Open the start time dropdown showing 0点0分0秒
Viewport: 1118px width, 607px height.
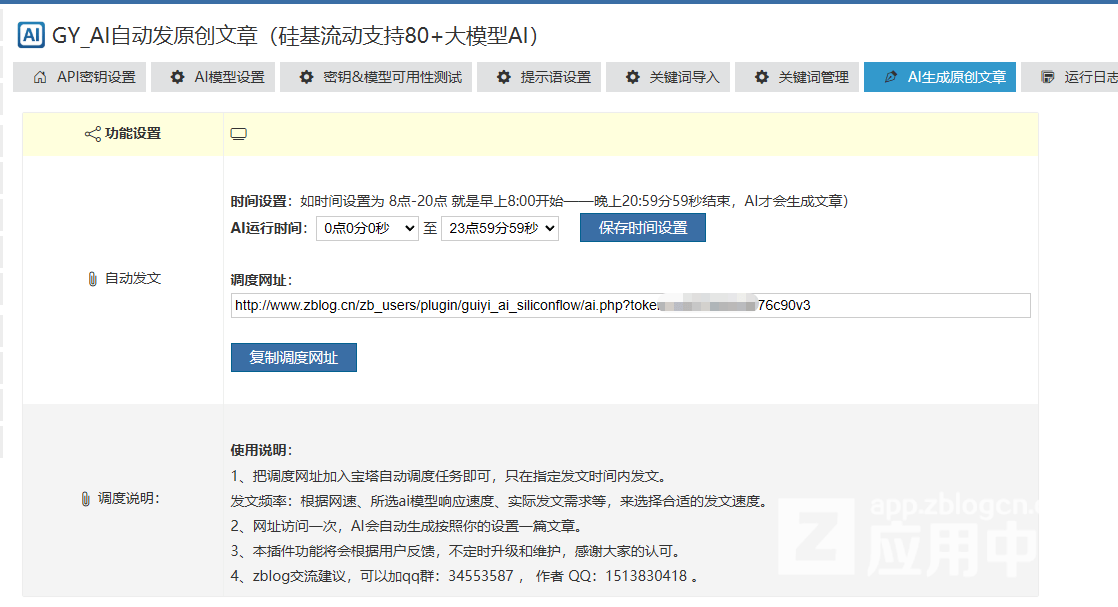367,228
